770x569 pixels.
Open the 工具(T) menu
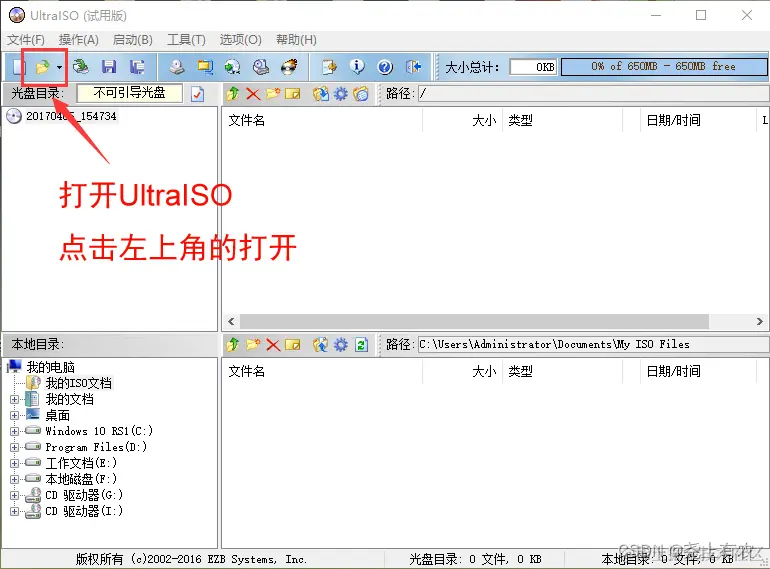[x=186, y=40]
